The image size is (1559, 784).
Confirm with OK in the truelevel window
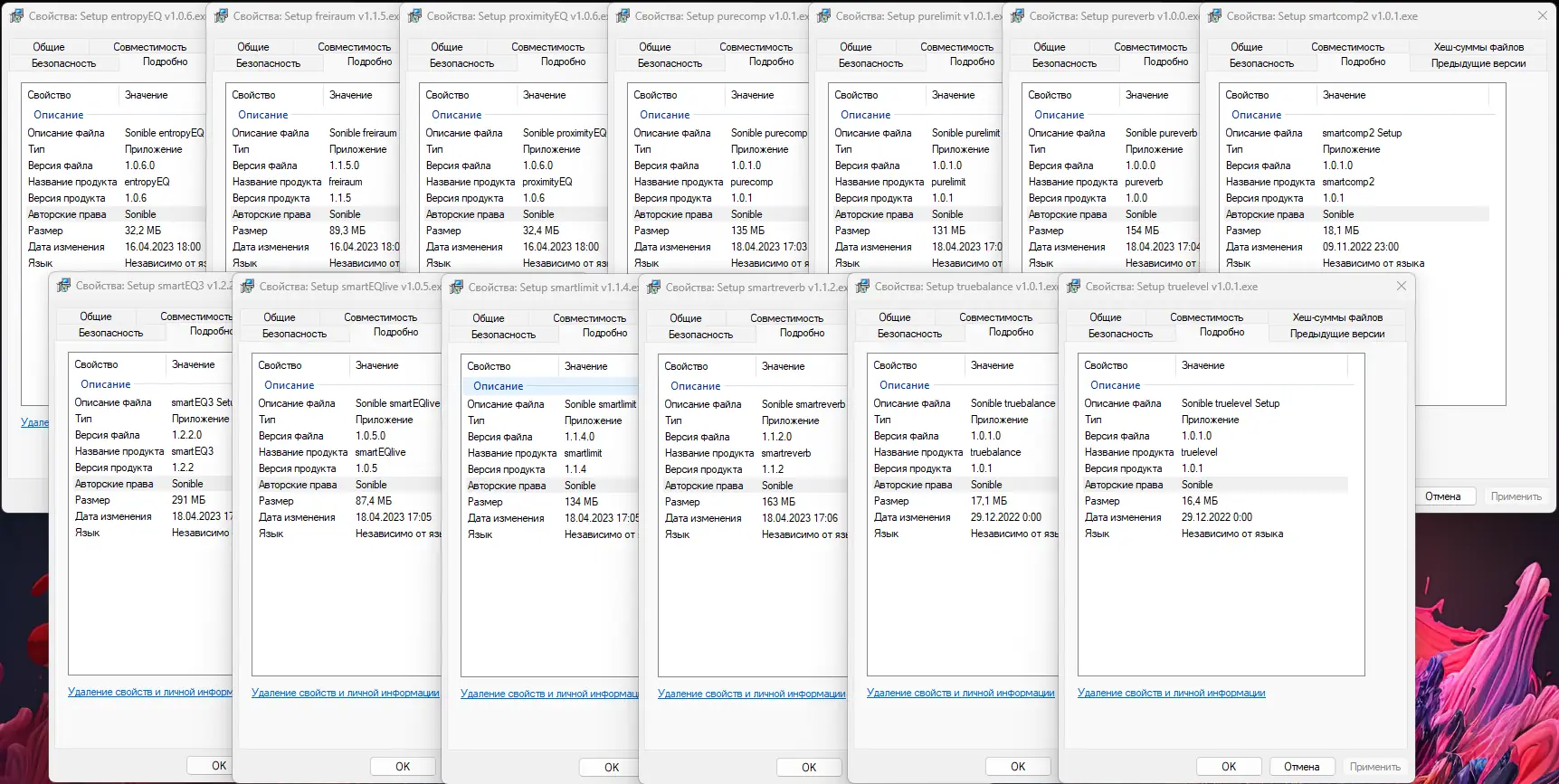click(x=1229, y=767)
